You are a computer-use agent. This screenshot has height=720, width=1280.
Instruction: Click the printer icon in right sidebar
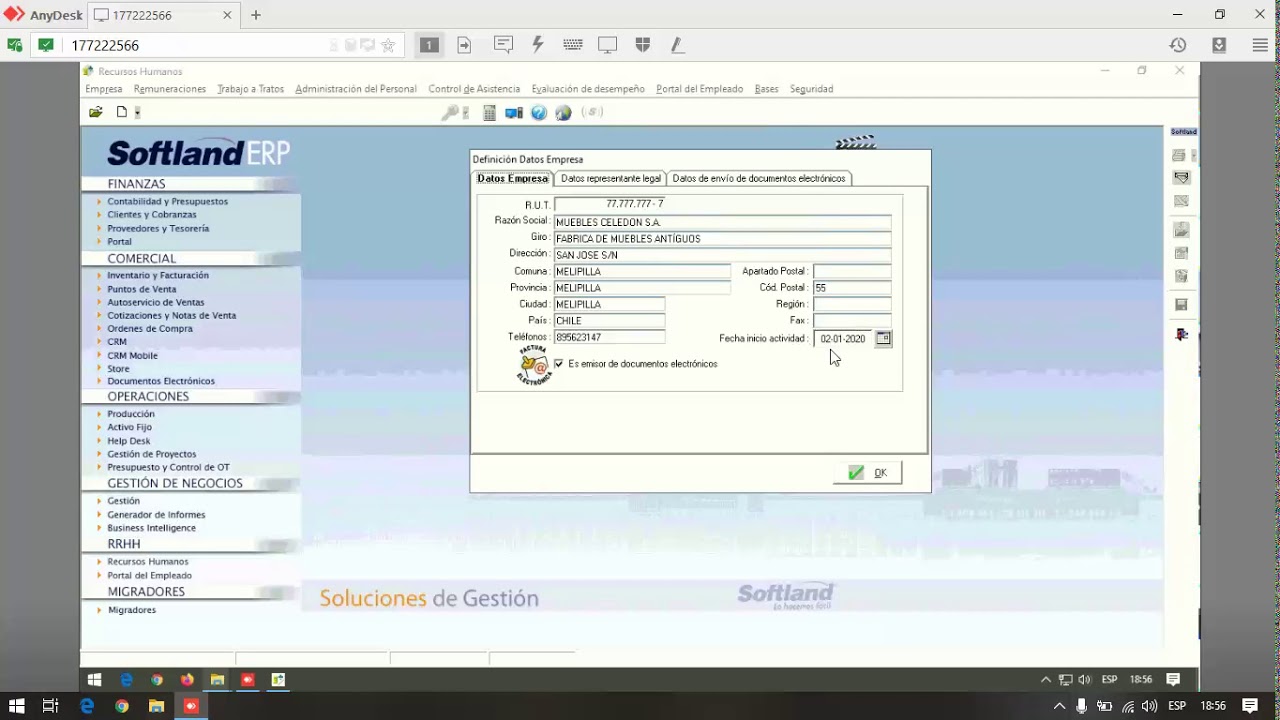pyautogui.click(x=1179, y=155)
